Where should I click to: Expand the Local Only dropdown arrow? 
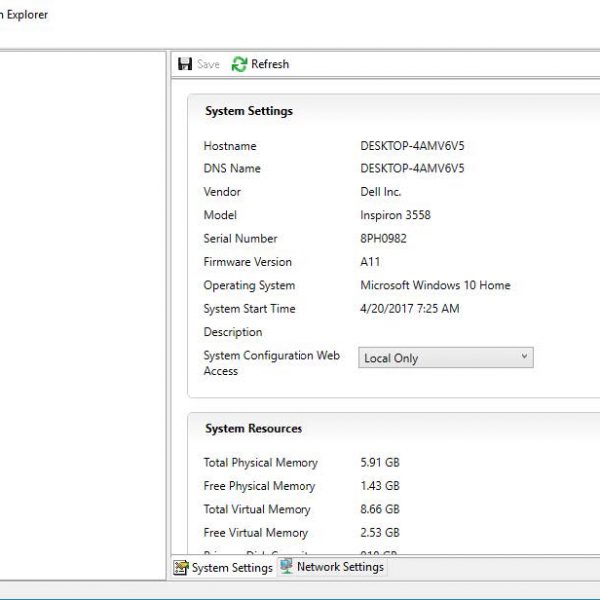pyautogui.click(x=524, y=357)
